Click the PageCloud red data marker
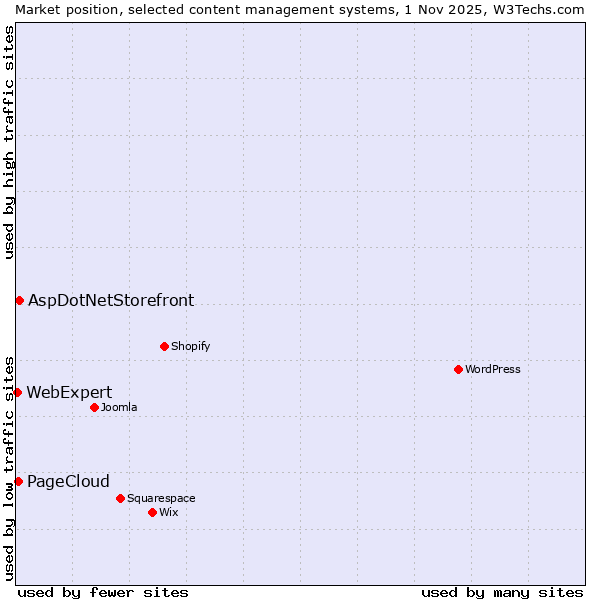600x600 pixels. coord(18,481)
